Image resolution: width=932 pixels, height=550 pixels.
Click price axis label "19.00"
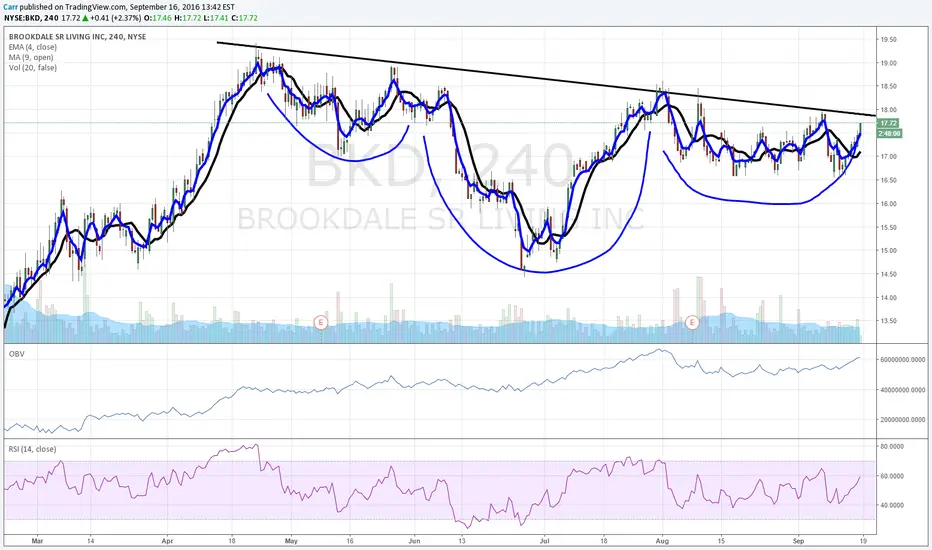tap(889, 63)
